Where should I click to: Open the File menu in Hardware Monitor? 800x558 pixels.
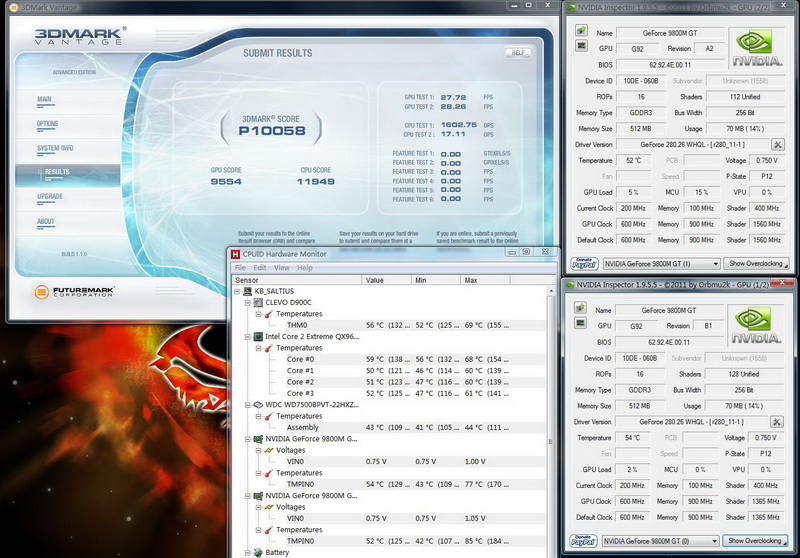tap(240, 268)
